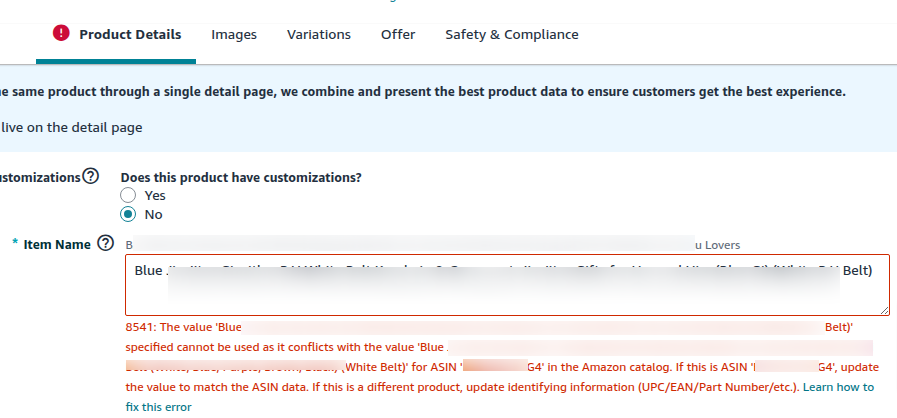
Task: Open Safety & Compliance tab
Action: tap(512, 34)
